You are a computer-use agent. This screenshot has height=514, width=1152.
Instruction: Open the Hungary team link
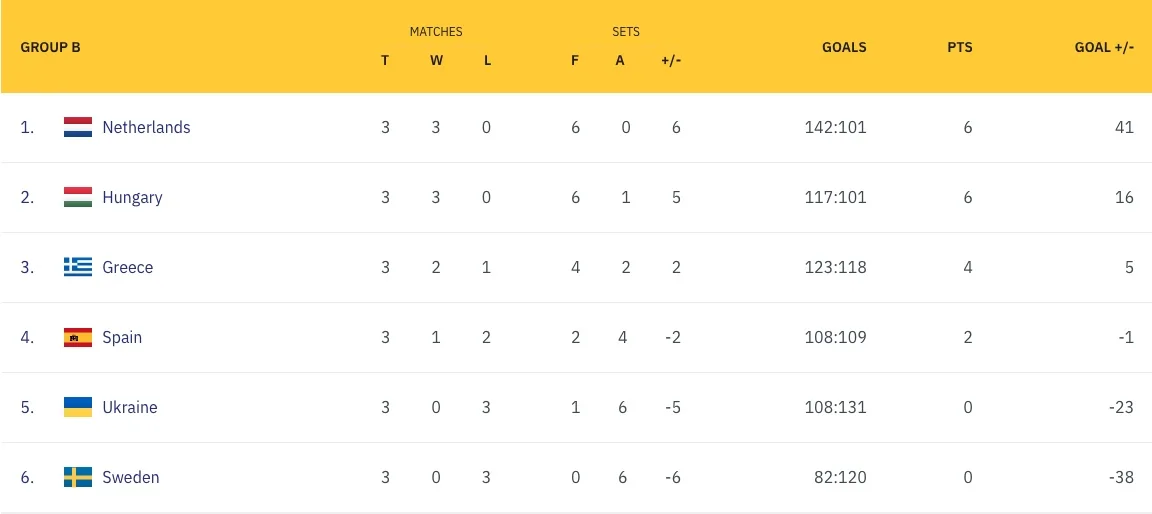pos(132,197)
